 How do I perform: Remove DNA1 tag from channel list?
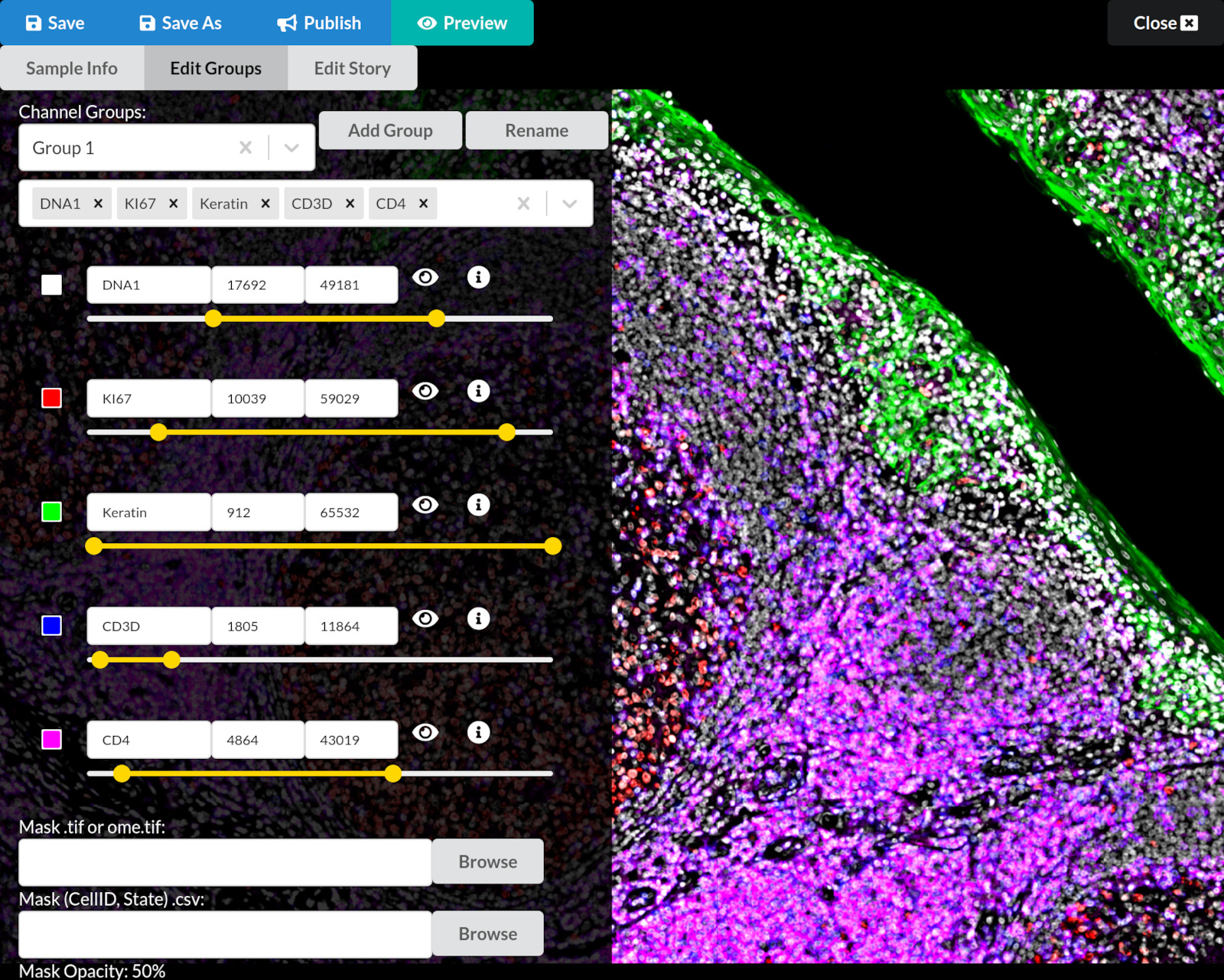98,203
